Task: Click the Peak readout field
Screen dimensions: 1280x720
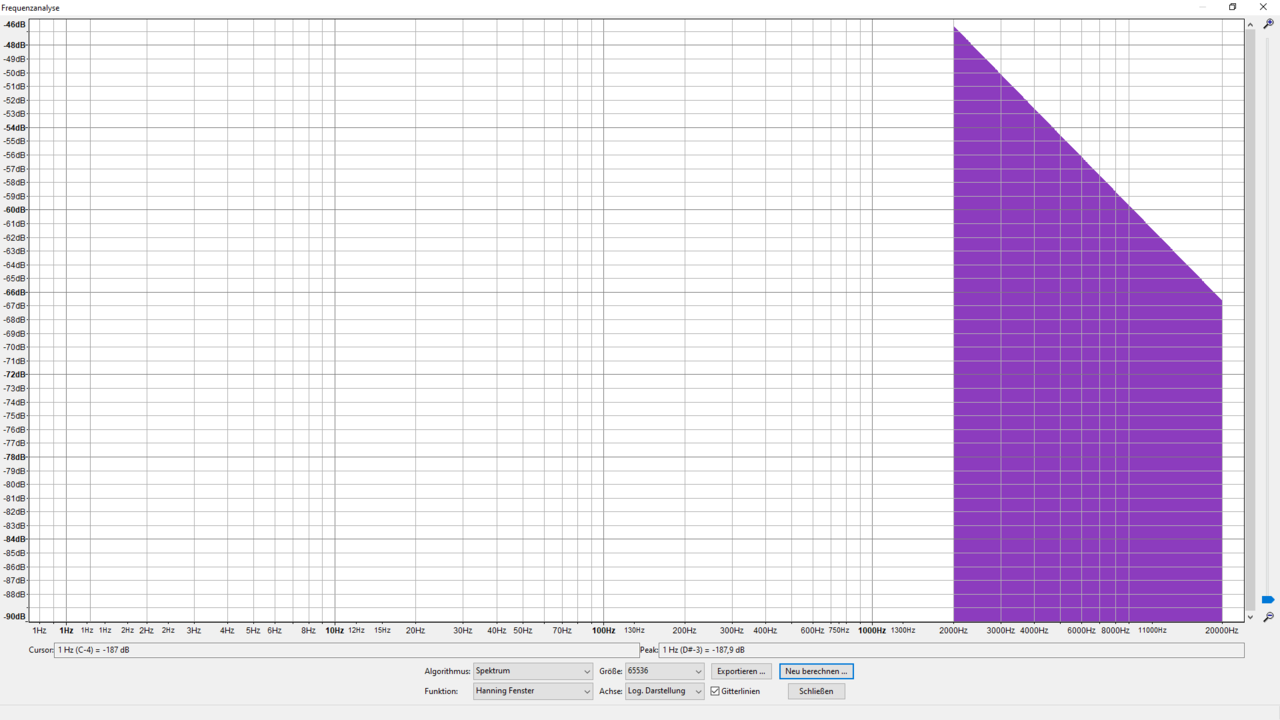Action: click(x=951, y=650)
